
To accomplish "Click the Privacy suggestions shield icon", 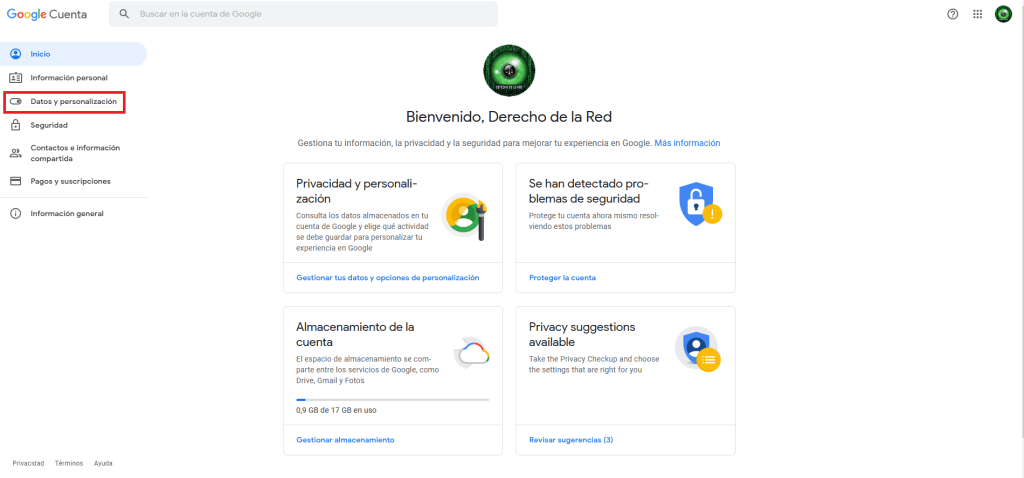I will click(697, 349).
